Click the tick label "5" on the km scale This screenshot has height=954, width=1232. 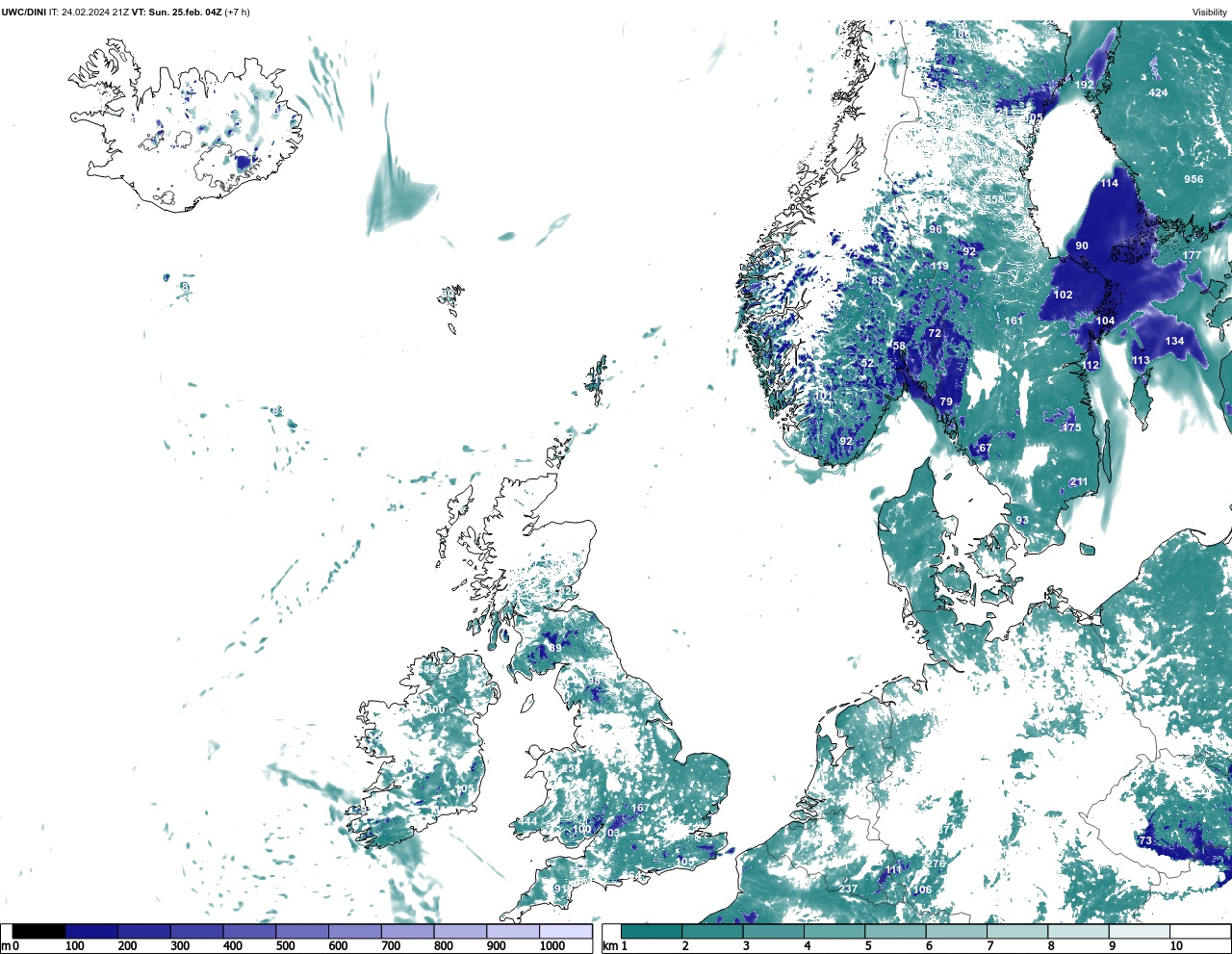tap(867, 946)
